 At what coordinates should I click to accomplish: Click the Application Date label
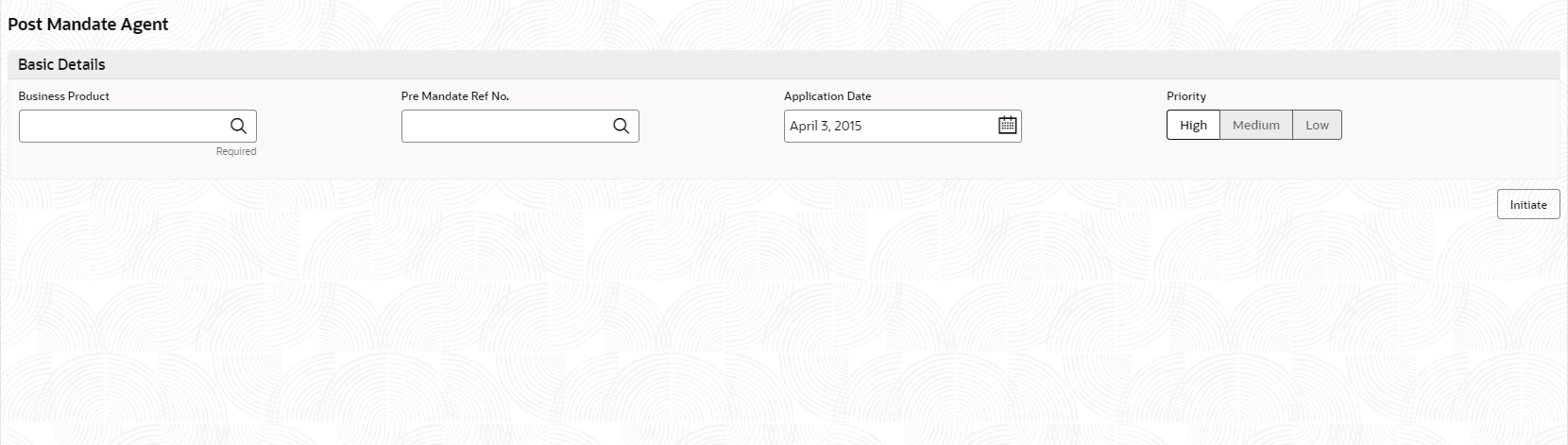click(827, 95)
